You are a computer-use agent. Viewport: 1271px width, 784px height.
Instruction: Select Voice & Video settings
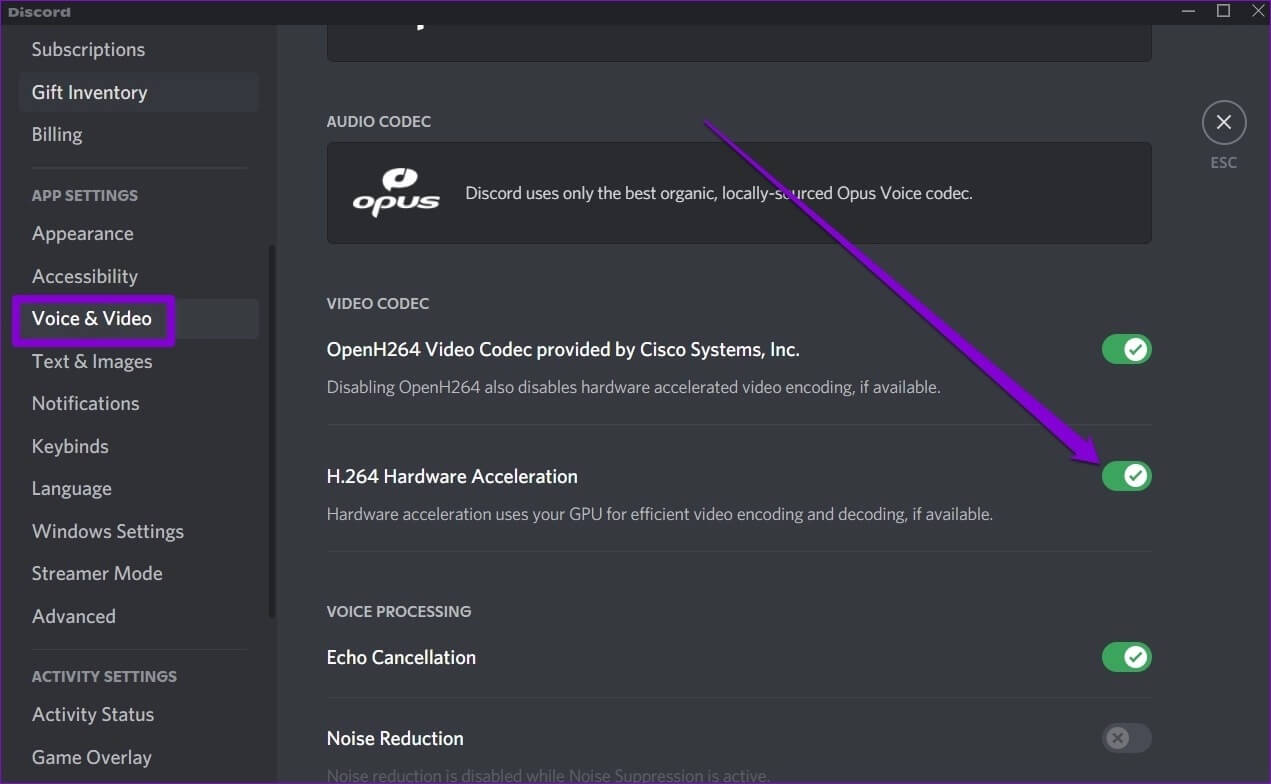[138, 318]
